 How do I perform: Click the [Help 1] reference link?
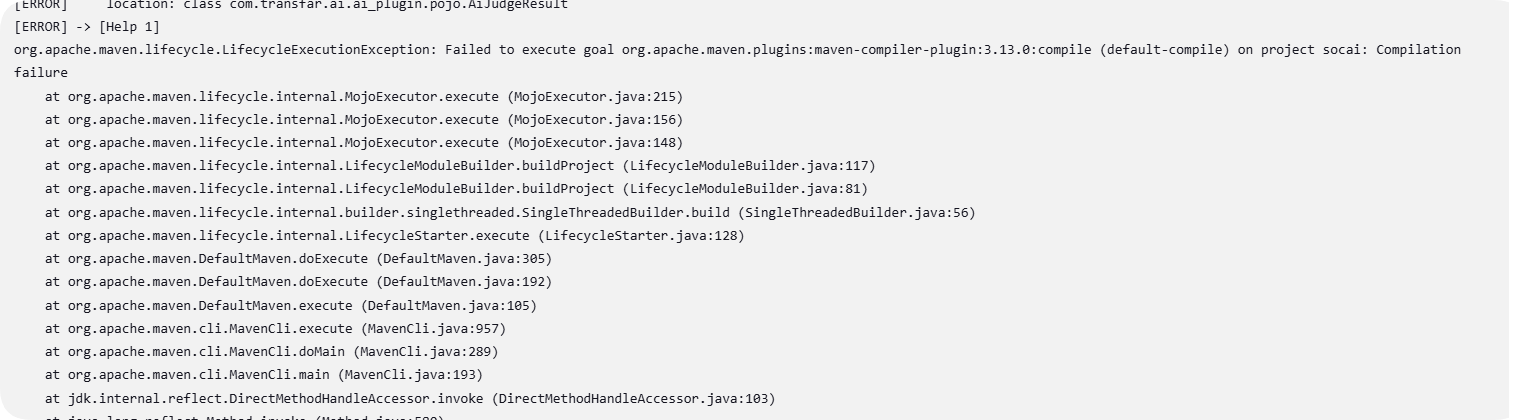pos(129,27)
